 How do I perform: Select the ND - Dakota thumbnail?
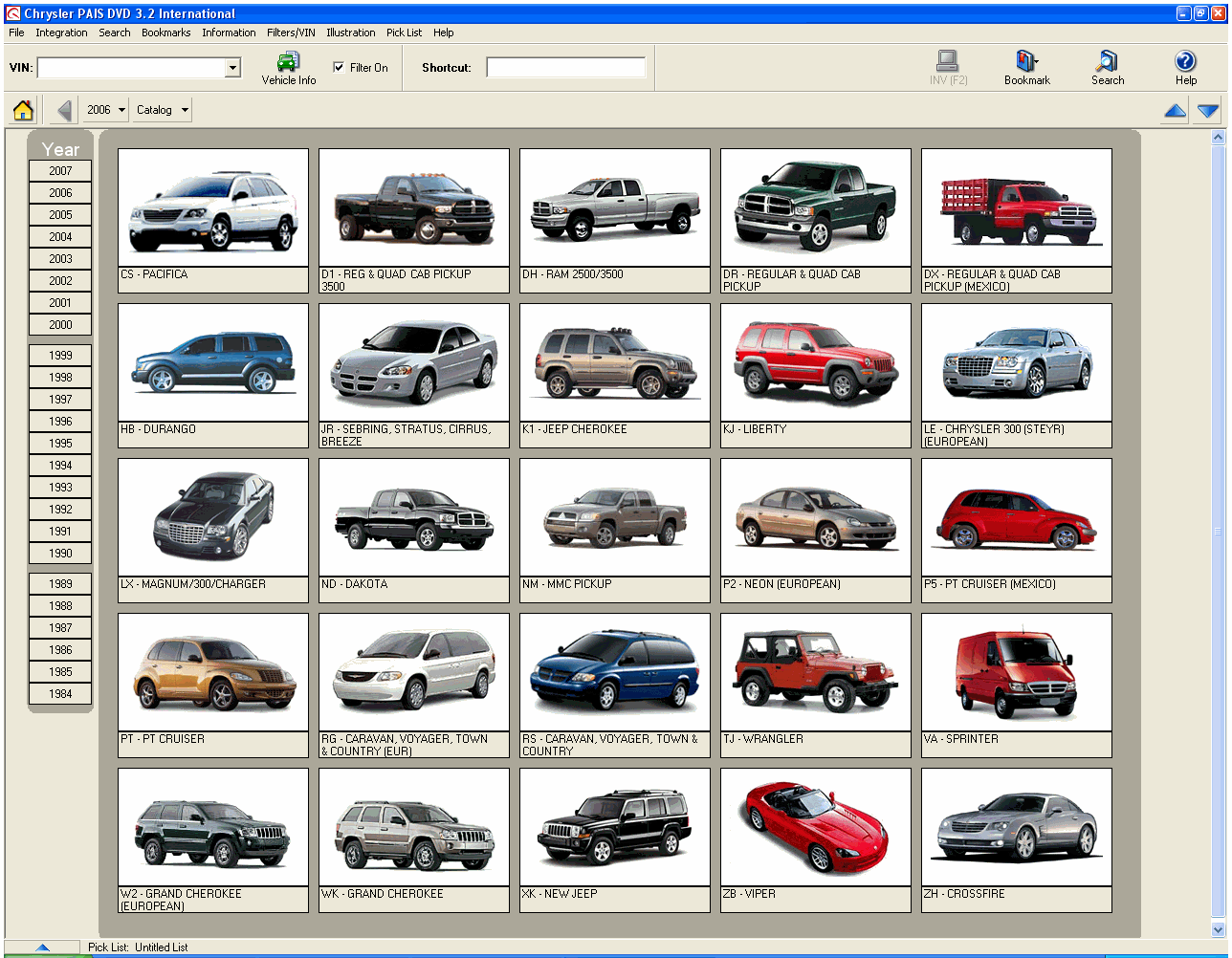pyautogui.click(x=414, y=517)
